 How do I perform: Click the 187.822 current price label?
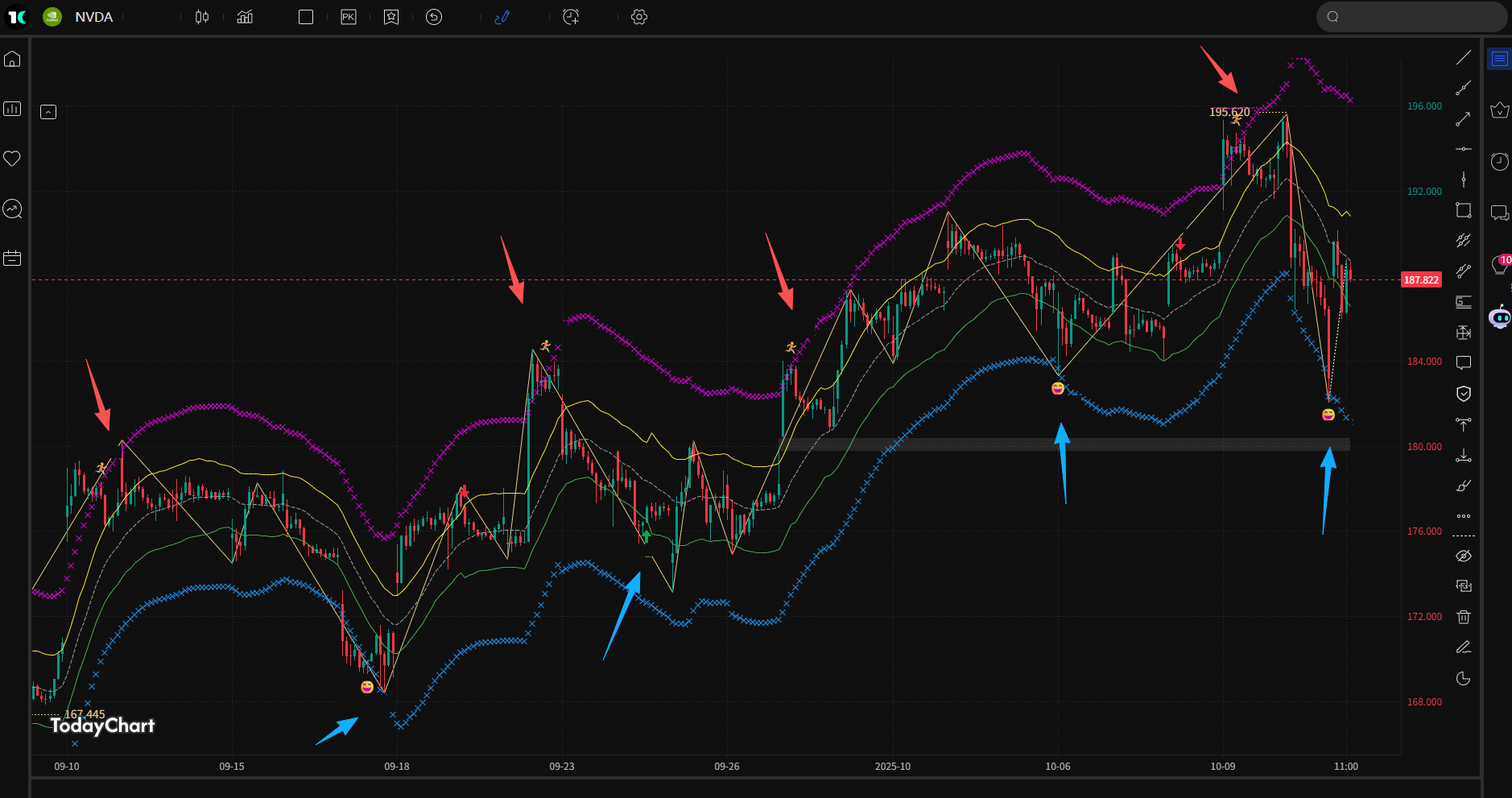click(x=1420, y=280)
